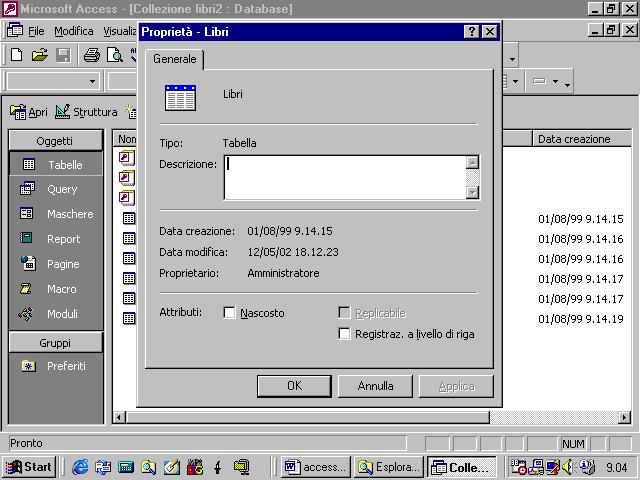Open dropdown arrow right of dialog on toolbar
This screenshot has height=480, width=640.
click(512, 59)
